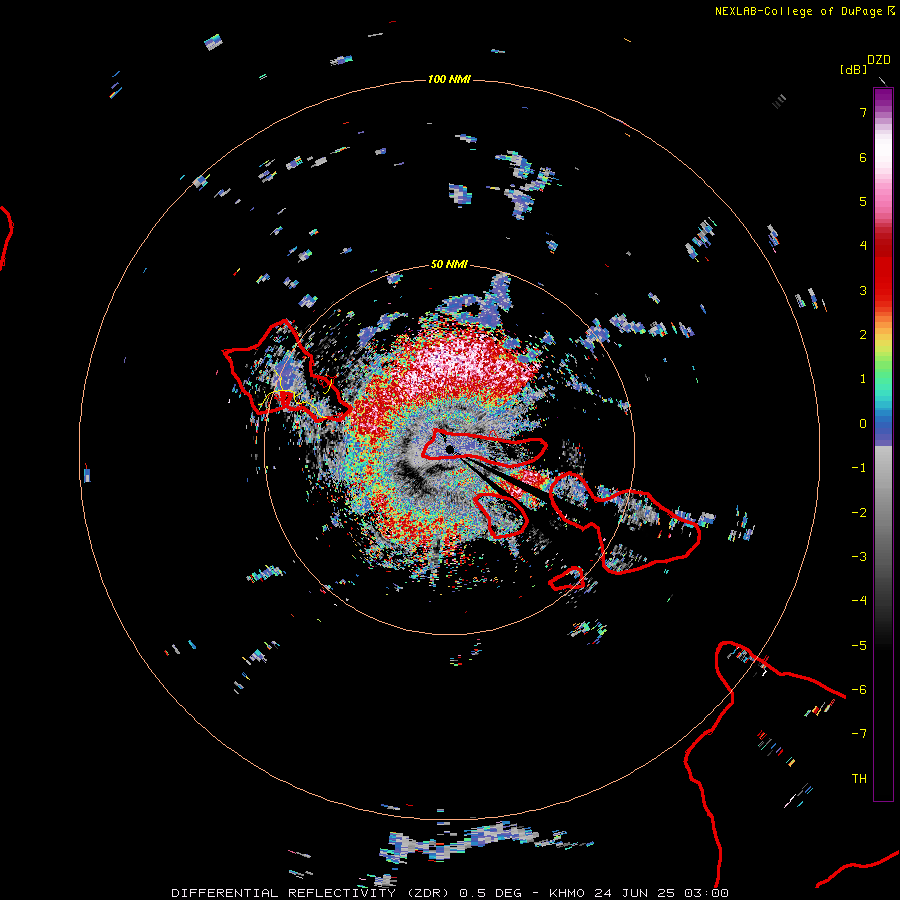
Task: Click the 100 NMI range ring label
Action: click(x=449, y=79)
